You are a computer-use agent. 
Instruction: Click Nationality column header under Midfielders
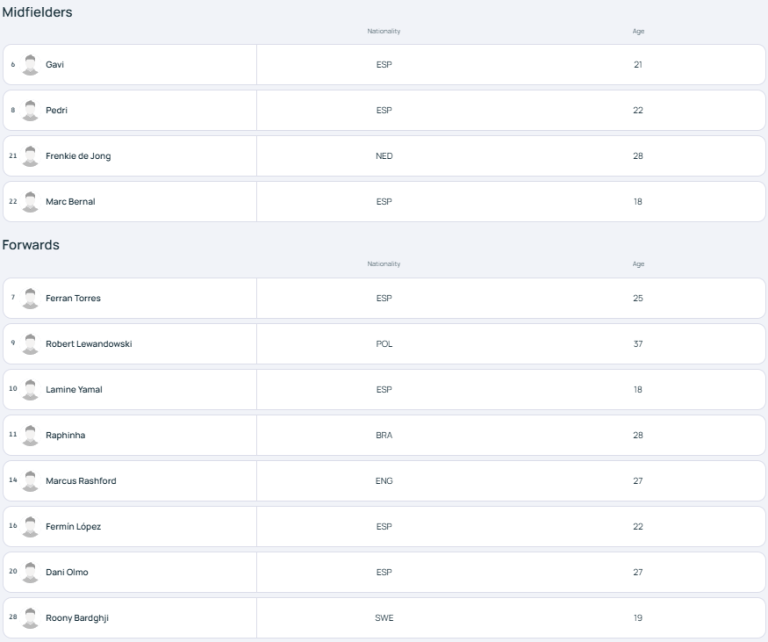tap(384, 32)
